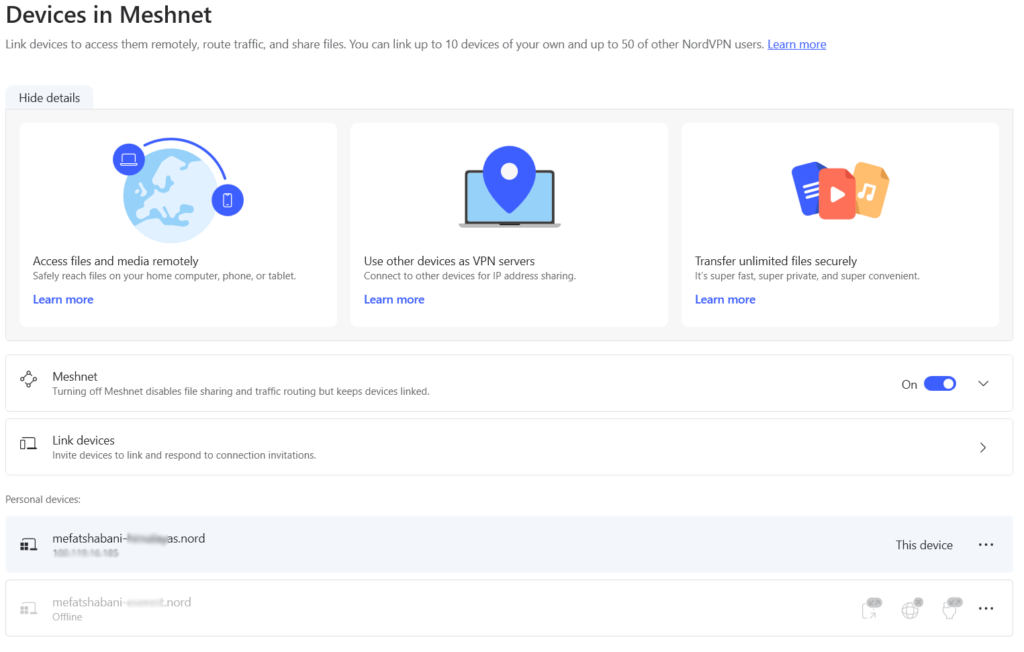Open the three-dot menu for the offline device
Image resolution: width=1024 pixels, height=652 pixels.
click(x=986, y=609)
